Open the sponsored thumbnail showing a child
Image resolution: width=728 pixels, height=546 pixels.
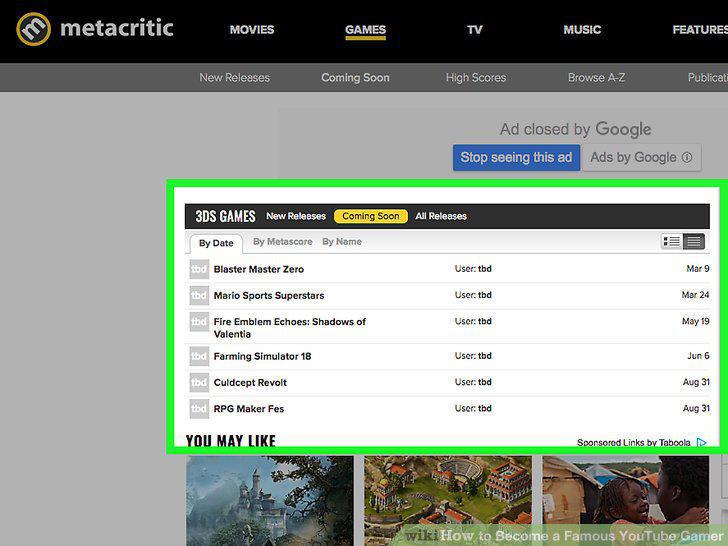click(625, 500)
